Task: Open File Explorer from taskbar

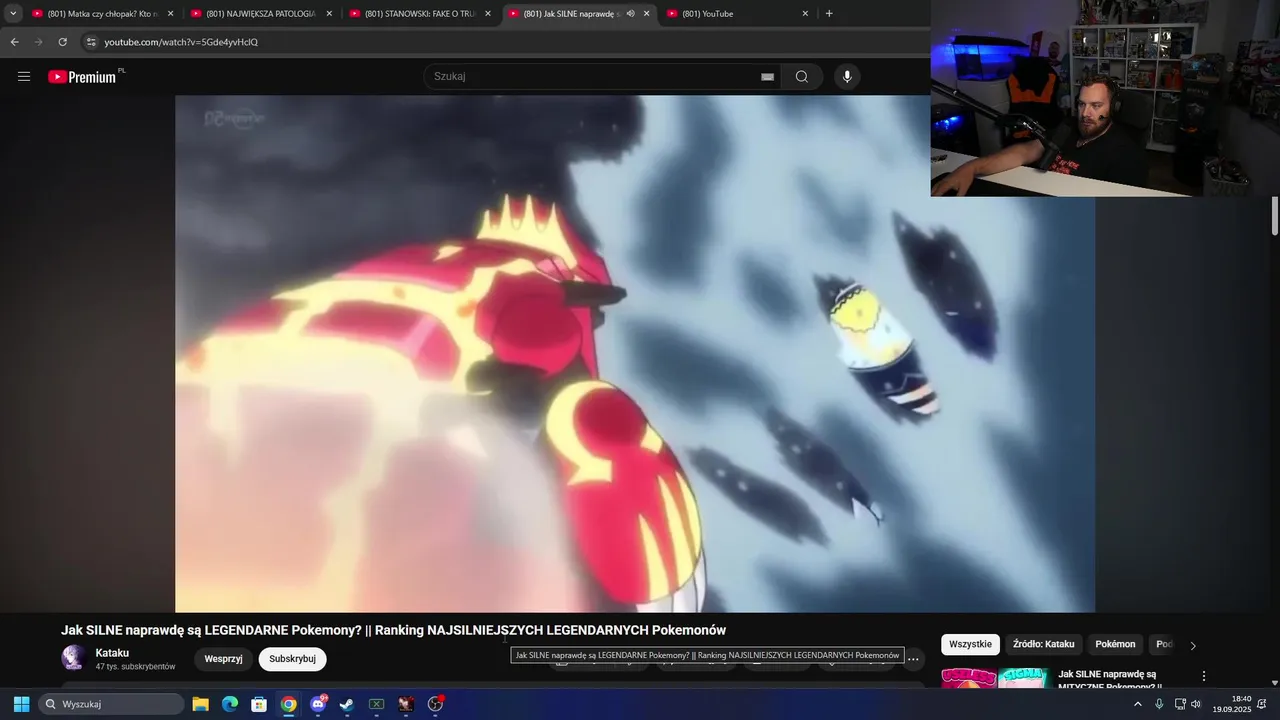Action: 200,704
